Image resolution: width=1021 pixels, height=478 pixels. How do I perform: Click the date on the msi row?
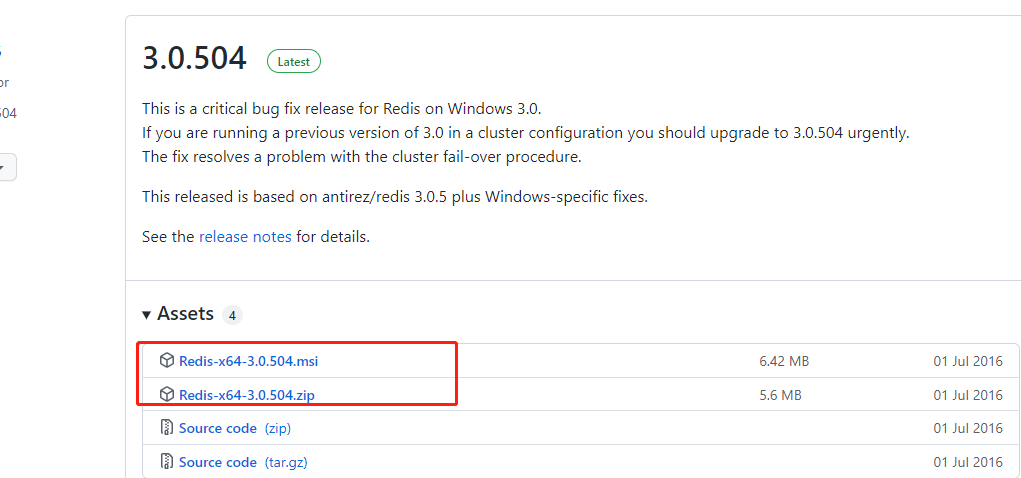[x=967, y=361]
